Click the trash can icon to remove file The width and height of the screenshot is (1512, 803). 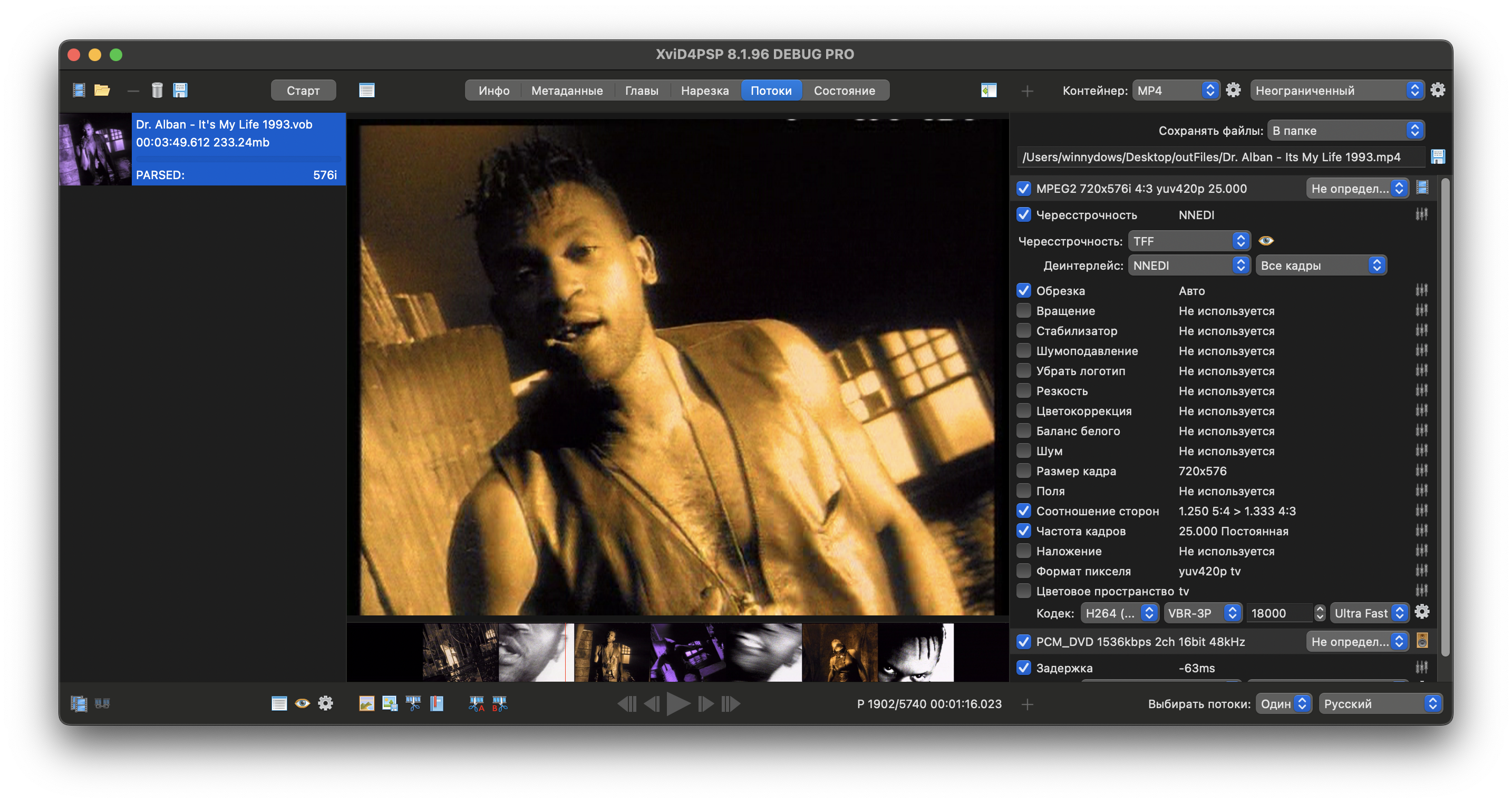157,90
